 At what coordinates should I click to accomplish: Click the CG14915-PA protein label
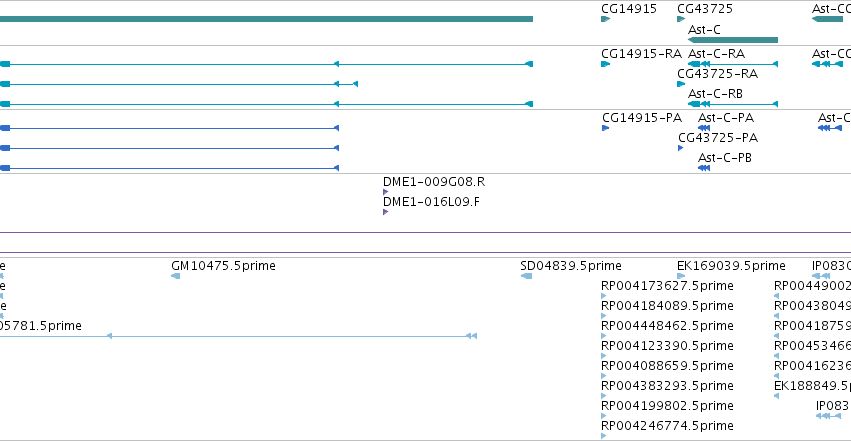coord(642,118)
